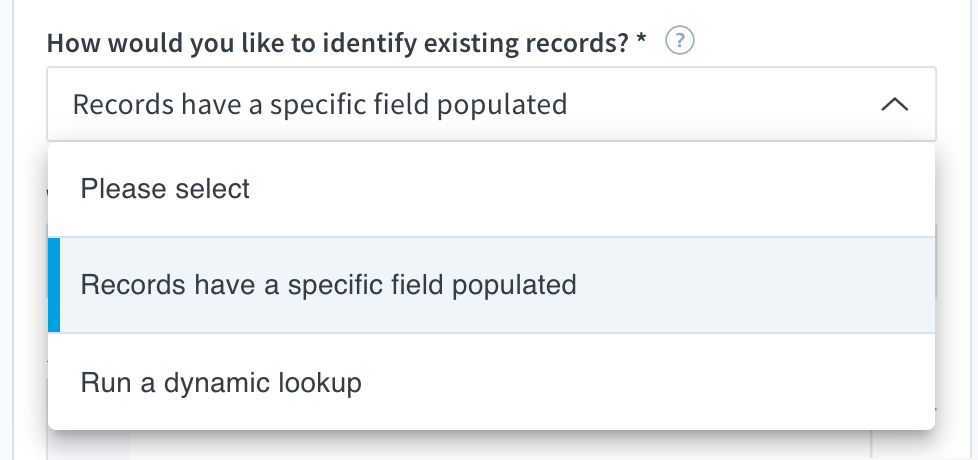Image resolution: width=978 pixels, height=460 pixels.
Task: Collapse dropdown using the up chevron
Action: tap(894, 104)
